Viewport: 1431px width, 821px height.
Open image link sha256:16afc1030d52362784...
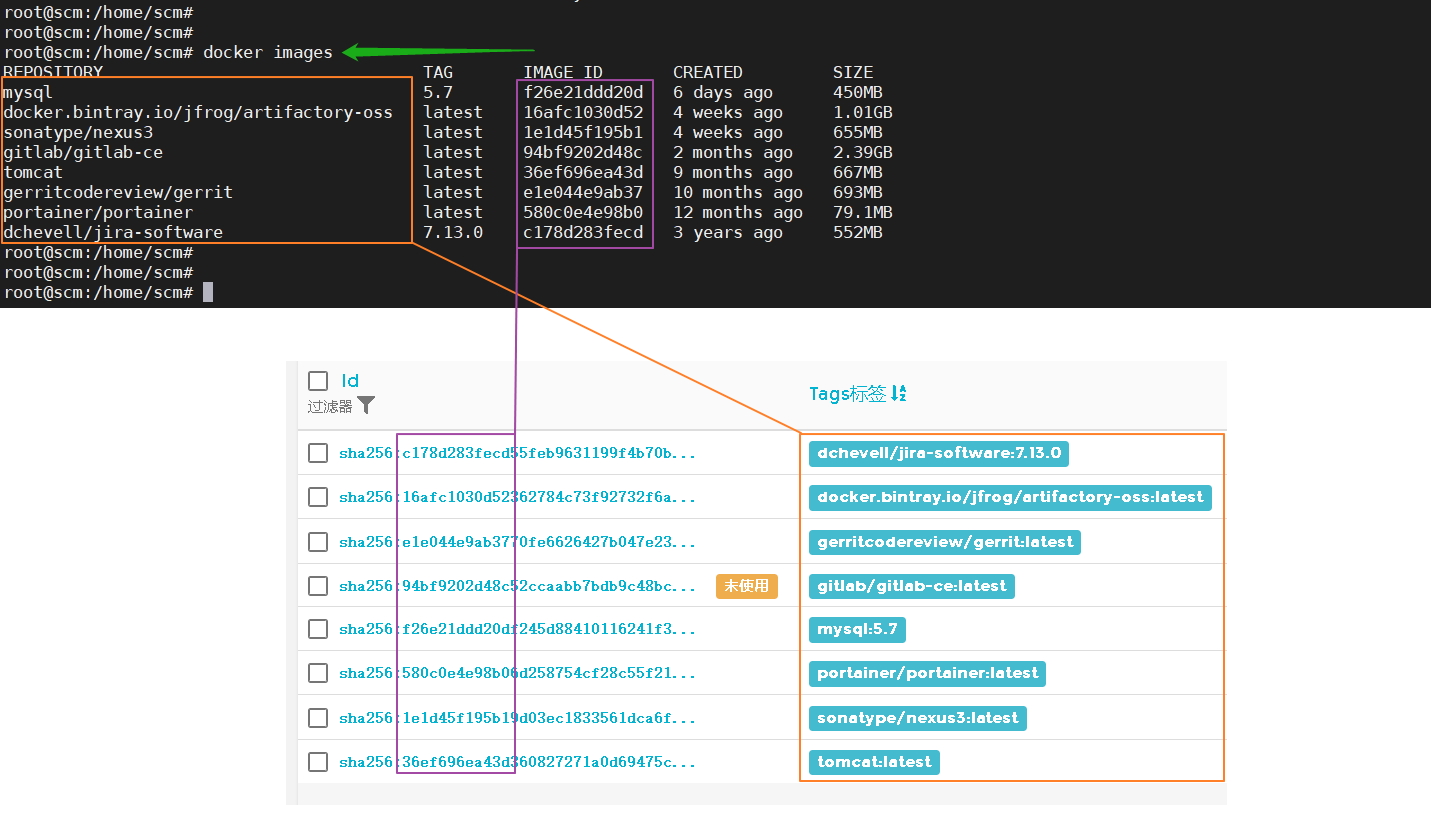(517, 497)
